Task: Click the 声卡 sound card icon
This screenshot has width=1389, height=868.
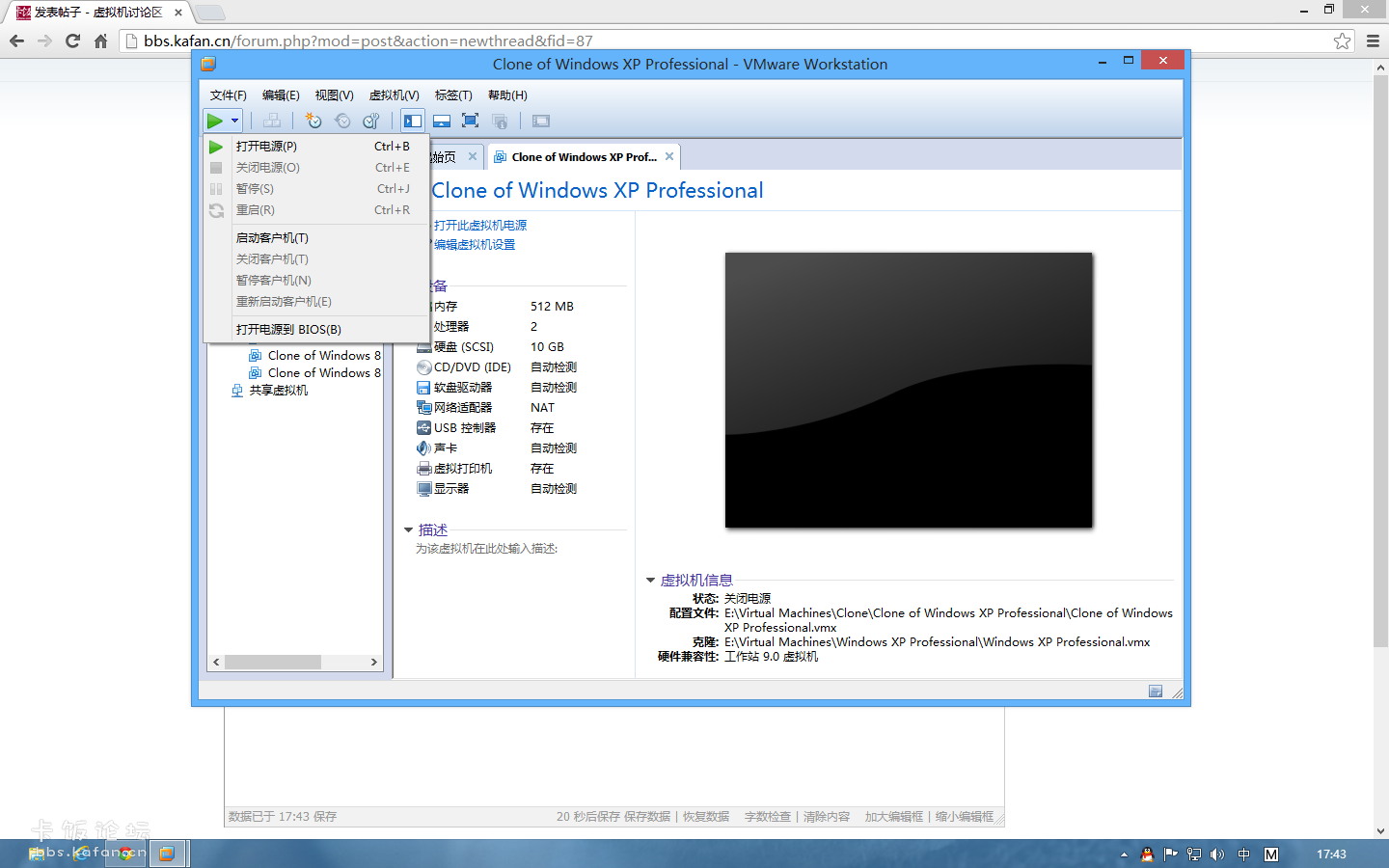Action: (x=423, y=448)
